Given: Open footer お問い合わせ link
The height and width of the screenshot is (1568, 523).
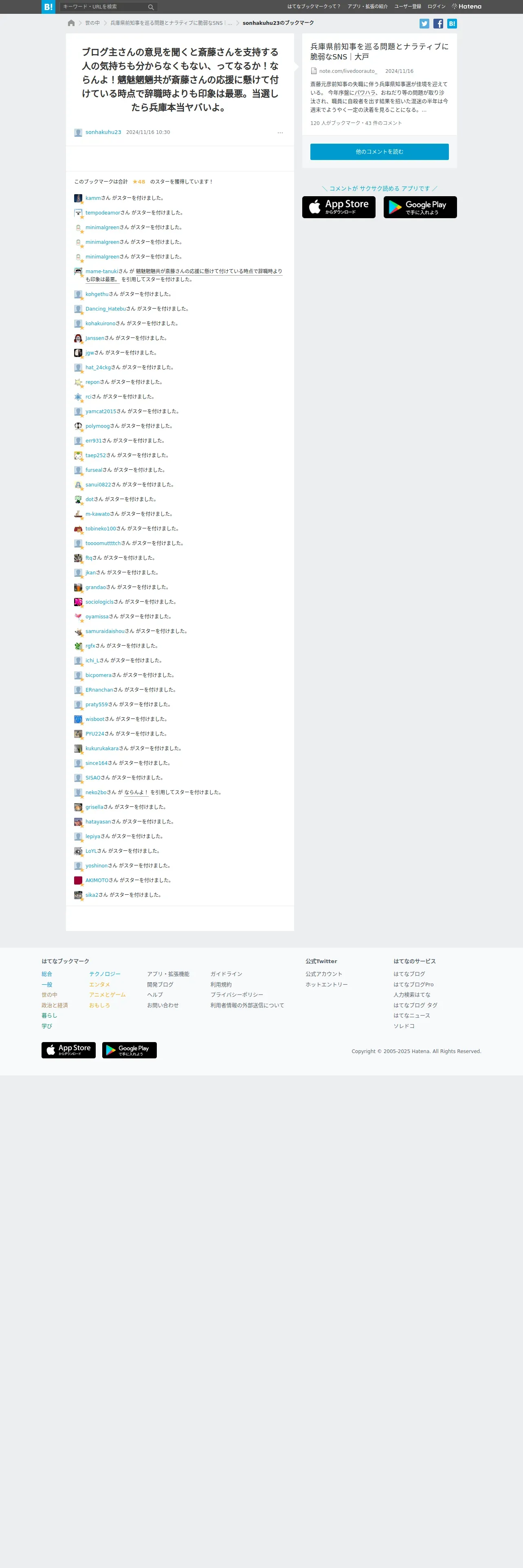Looking at the screenshot, I should [163, 1005].
